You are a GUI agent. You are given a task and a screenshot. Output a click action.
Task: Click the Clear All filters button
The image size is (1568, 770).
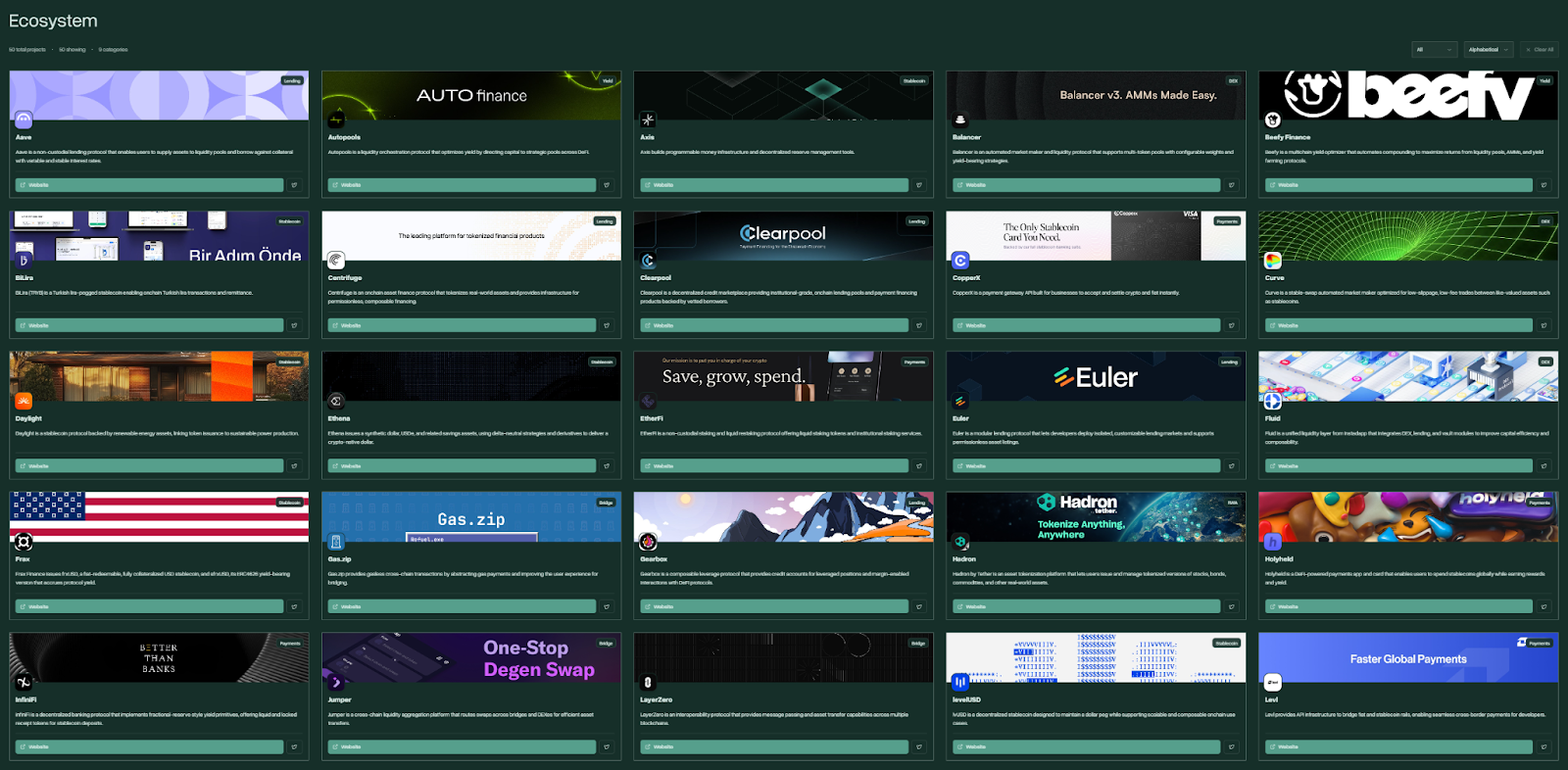tap(1540, 49)
